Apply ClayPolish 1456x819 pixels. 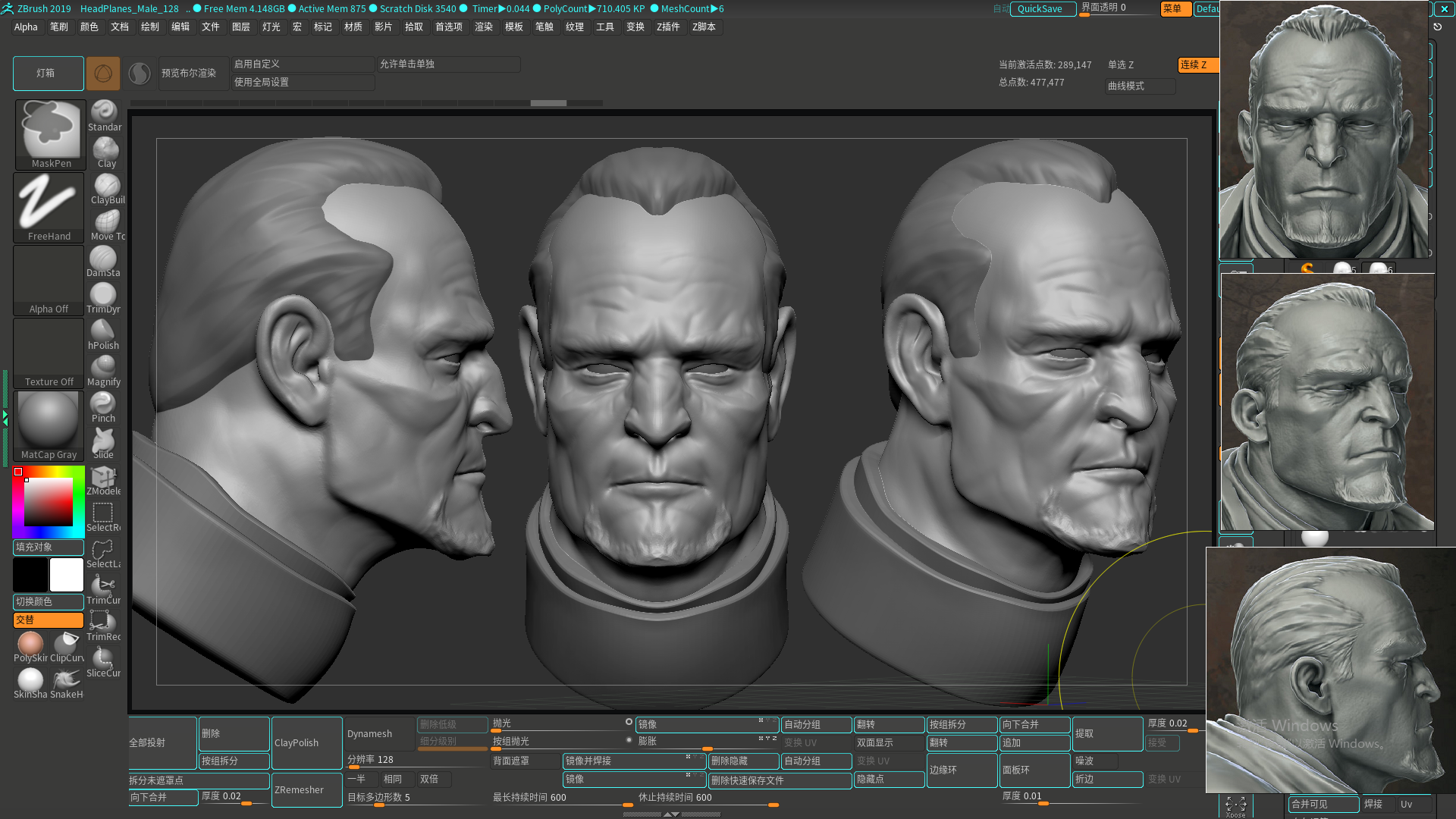click(x=306, y=743)
